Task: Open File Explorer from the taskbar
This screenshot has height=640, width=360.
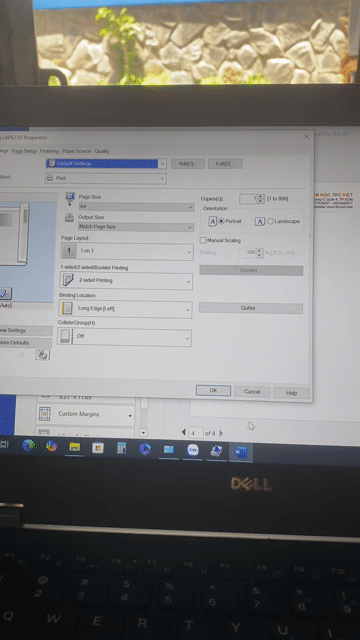Action: click(x=74, y=447)
